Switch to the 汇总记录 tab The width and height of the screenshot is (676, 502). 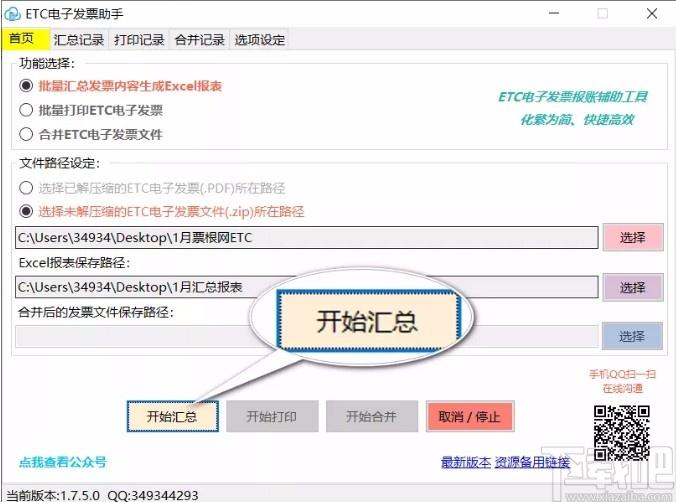pos(79,40)
